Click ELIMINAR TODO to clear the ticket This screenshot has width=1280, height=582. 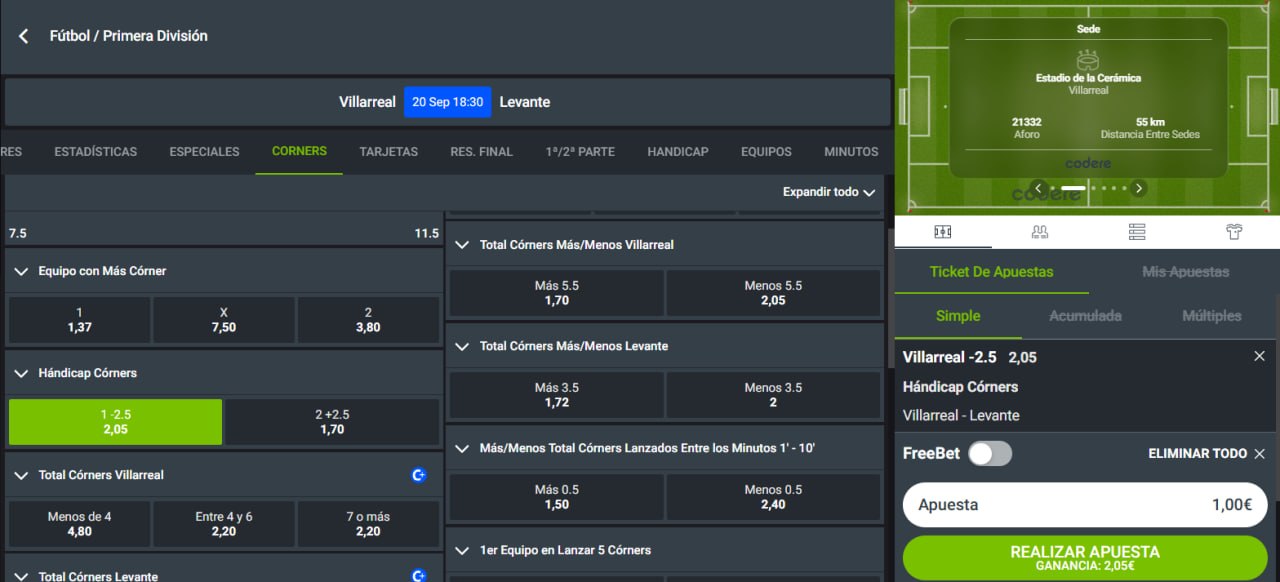coord(1197,454)
